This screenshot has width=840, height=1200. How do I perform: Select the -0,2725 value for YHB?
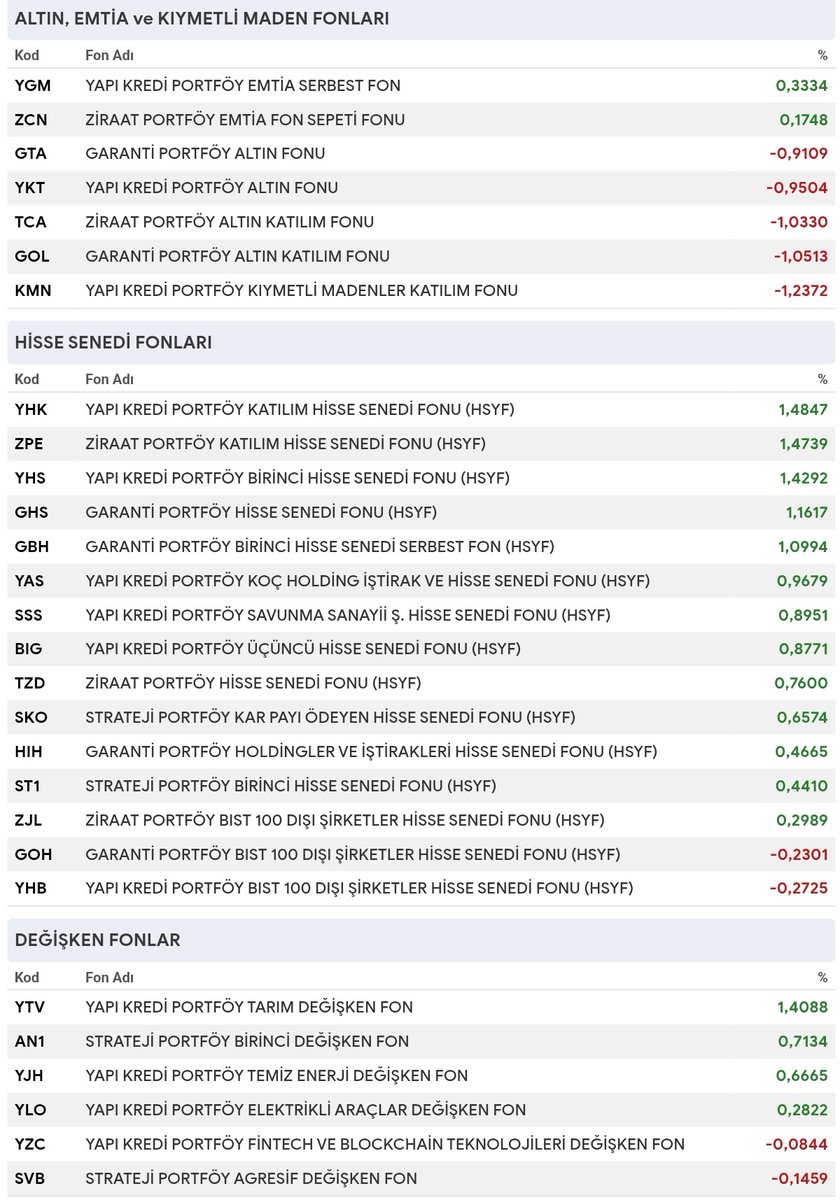pos(799,888)
